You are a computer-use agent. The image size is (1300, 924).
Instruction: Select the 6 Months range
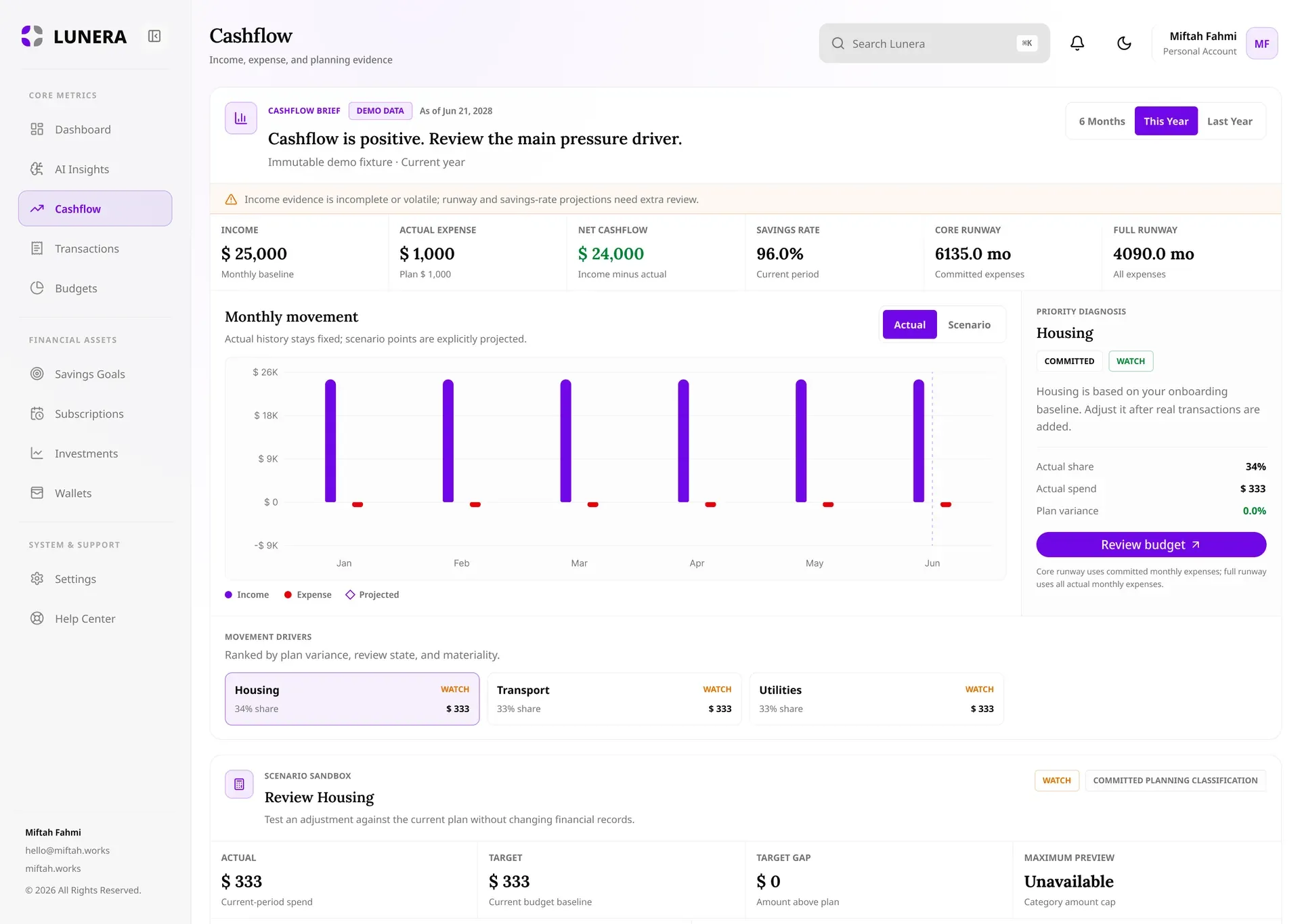click(x=1102, y=121)
